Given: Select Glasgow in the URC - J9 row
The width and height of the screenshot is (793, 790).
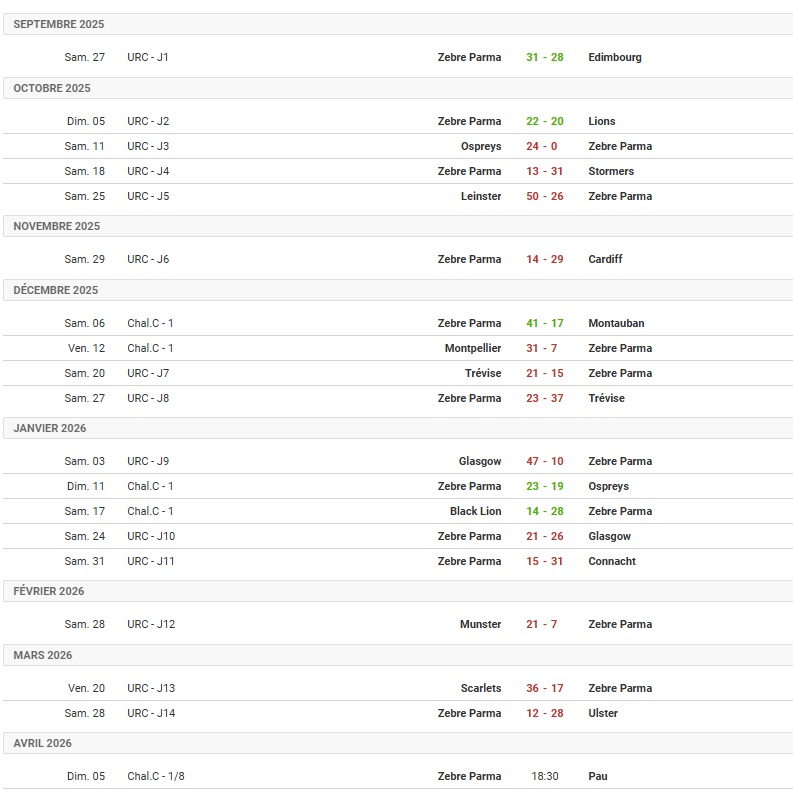Looking at the screenshot, I should click(x=479, y=461).
